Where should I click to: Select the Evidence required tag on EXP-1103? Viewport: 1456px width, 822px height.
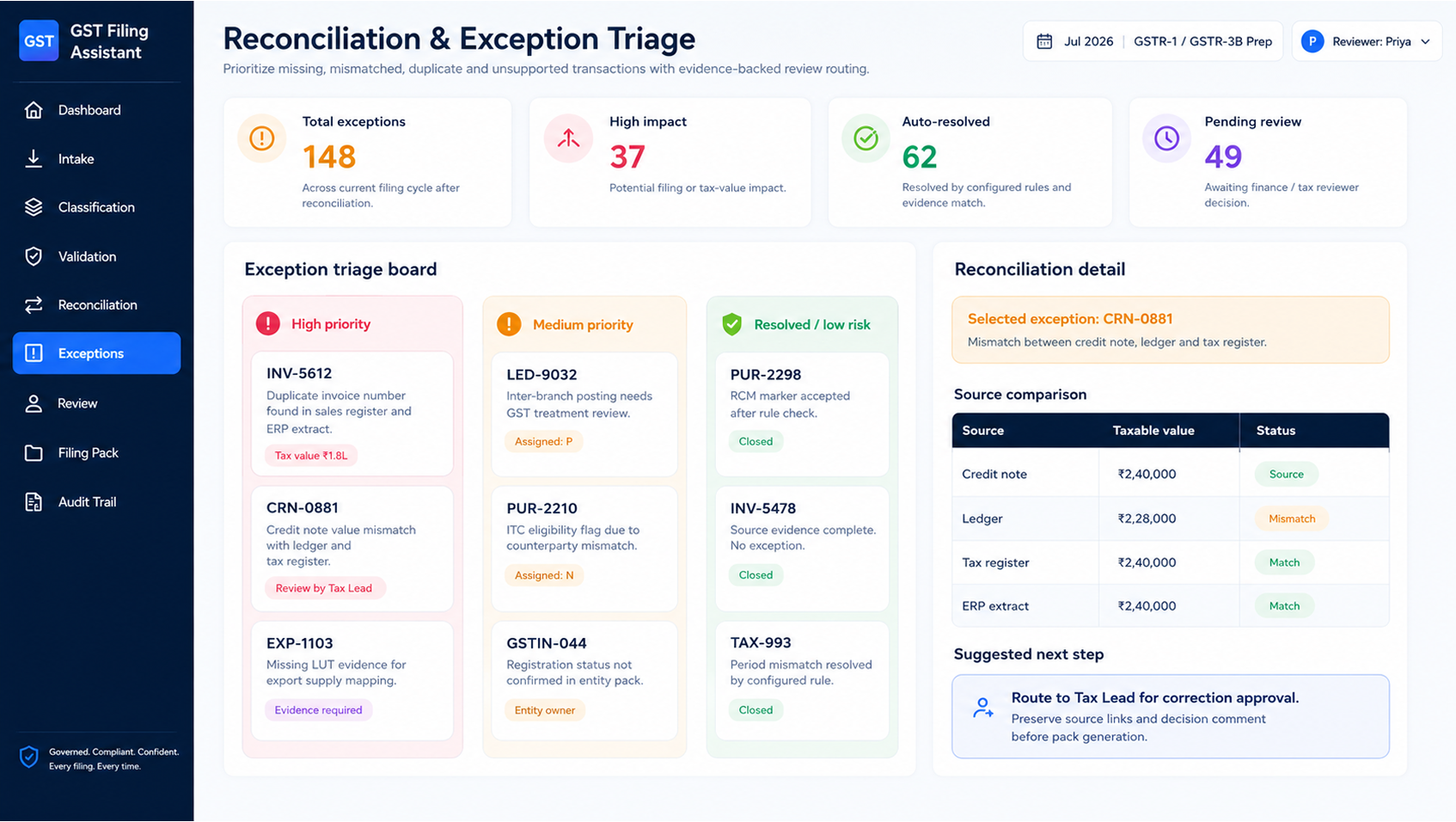[x=319, y=710]
